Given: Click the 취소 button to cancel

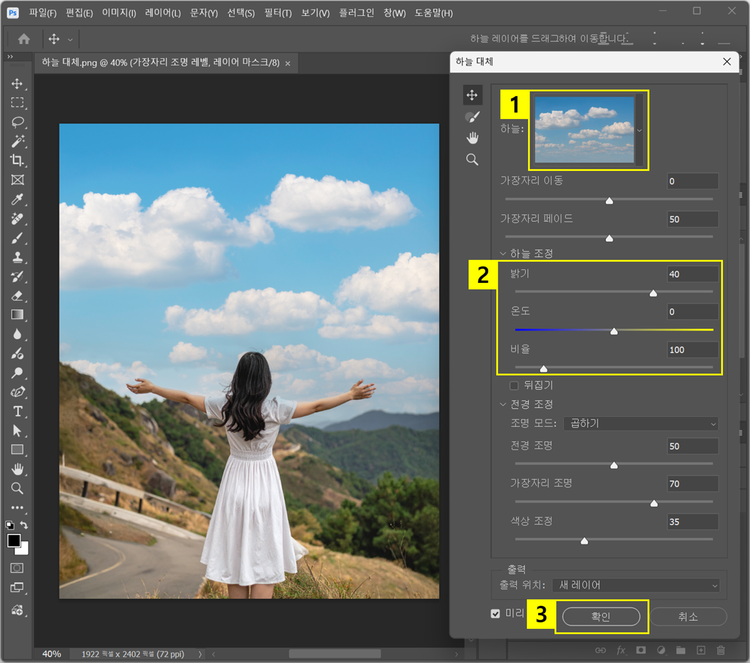Looking at the screenshot, I should click(688, 616).
